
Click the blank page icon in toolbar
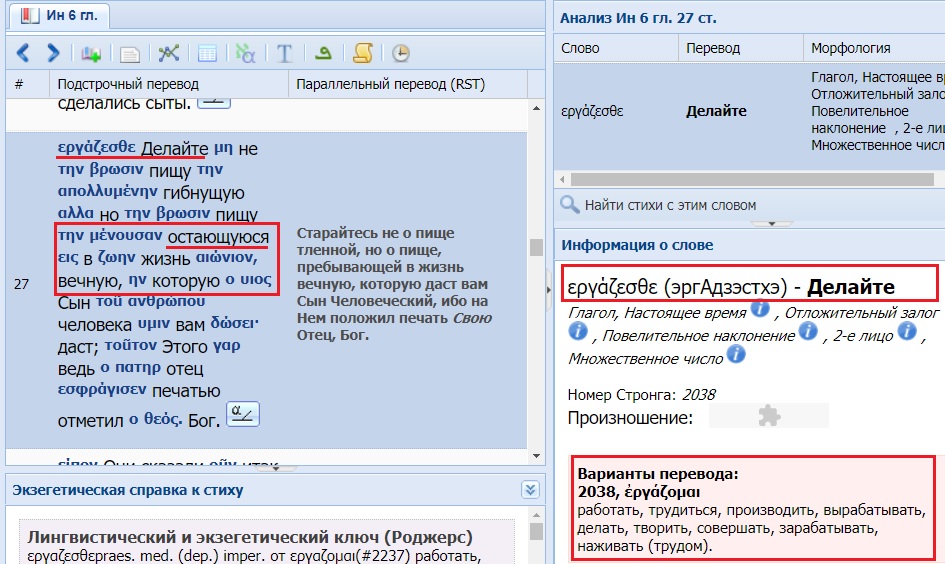pyautogui.click(x=129, y=53)
